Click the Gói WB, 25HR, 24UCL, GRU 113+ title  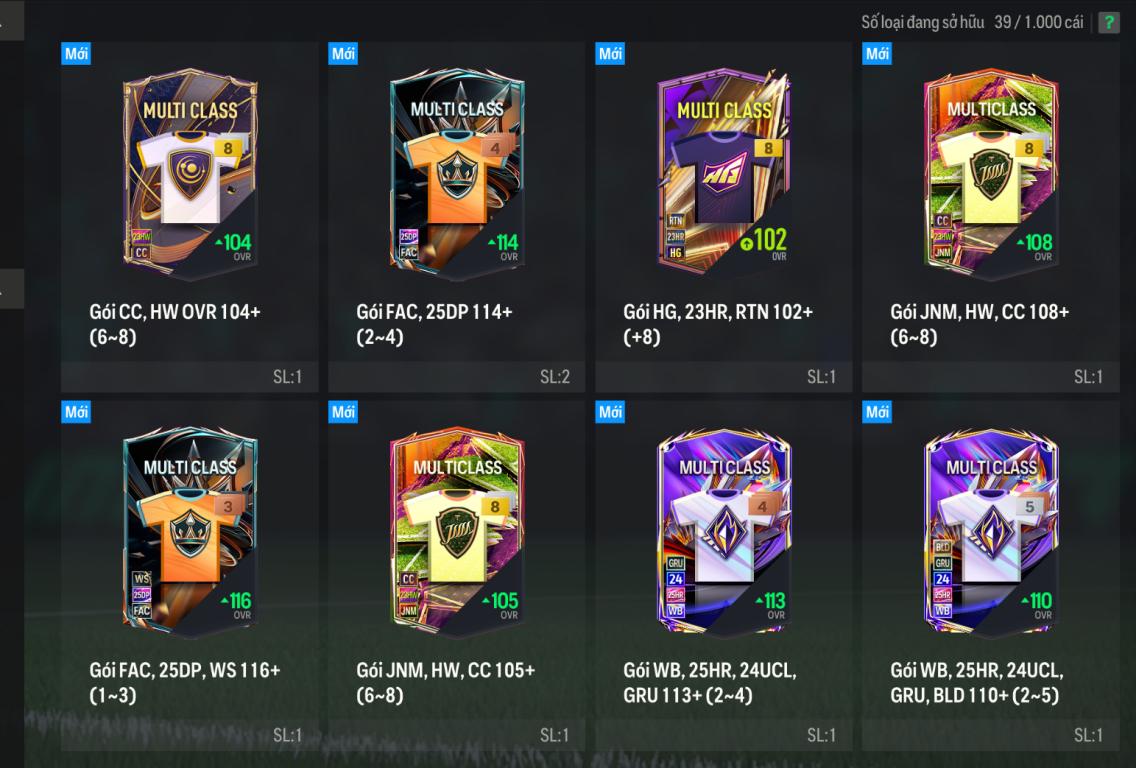[710, 683]
